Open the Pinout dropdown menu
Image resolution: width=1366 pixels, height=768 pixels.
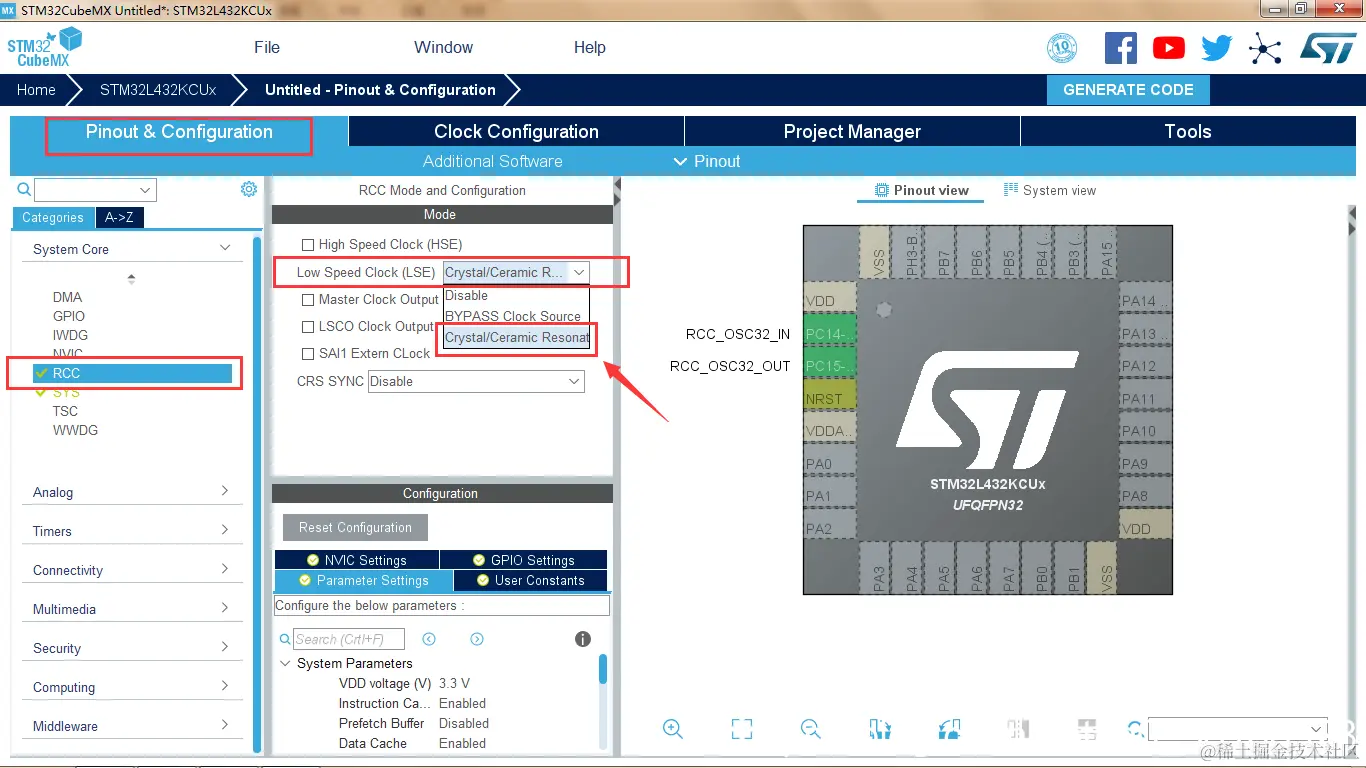point(707,161)
